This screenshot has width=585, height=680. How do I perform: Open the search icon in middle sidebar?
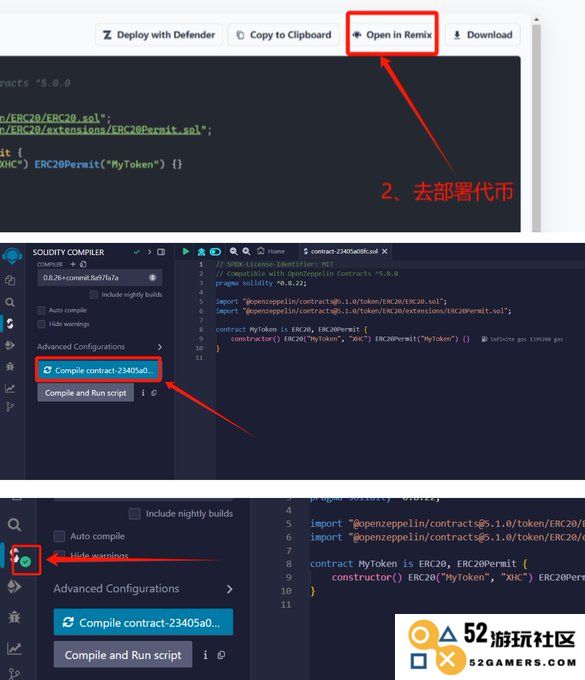(10, 302)
